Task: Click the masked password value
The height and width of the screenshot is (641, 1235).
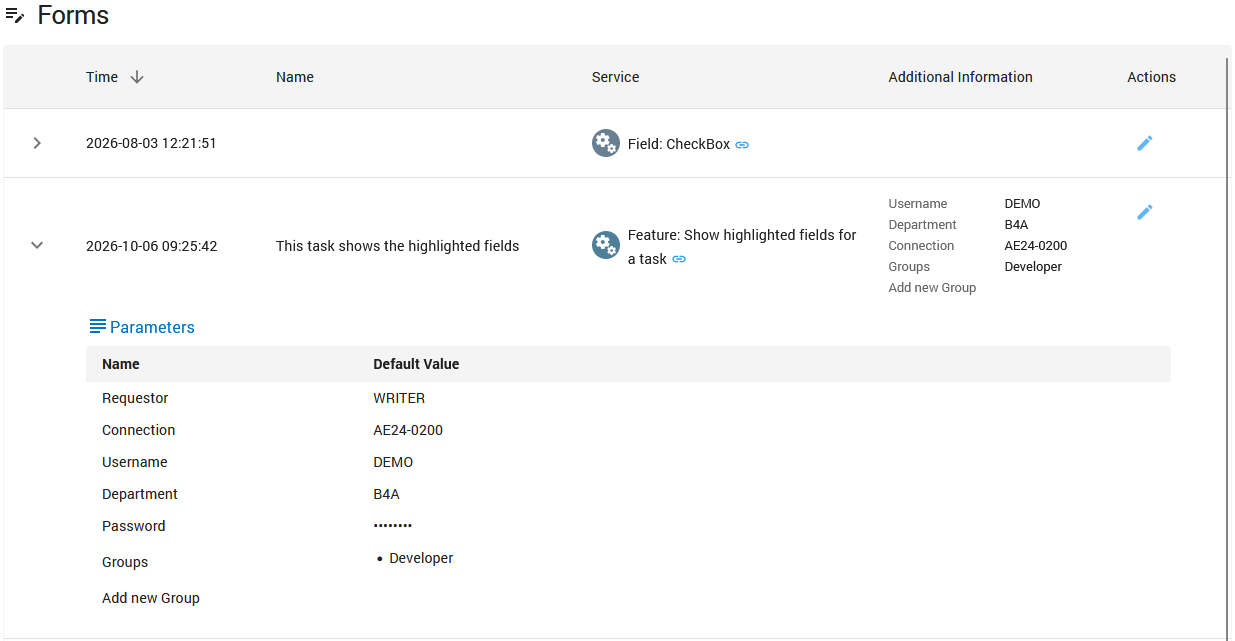Action: pos(393,526)
